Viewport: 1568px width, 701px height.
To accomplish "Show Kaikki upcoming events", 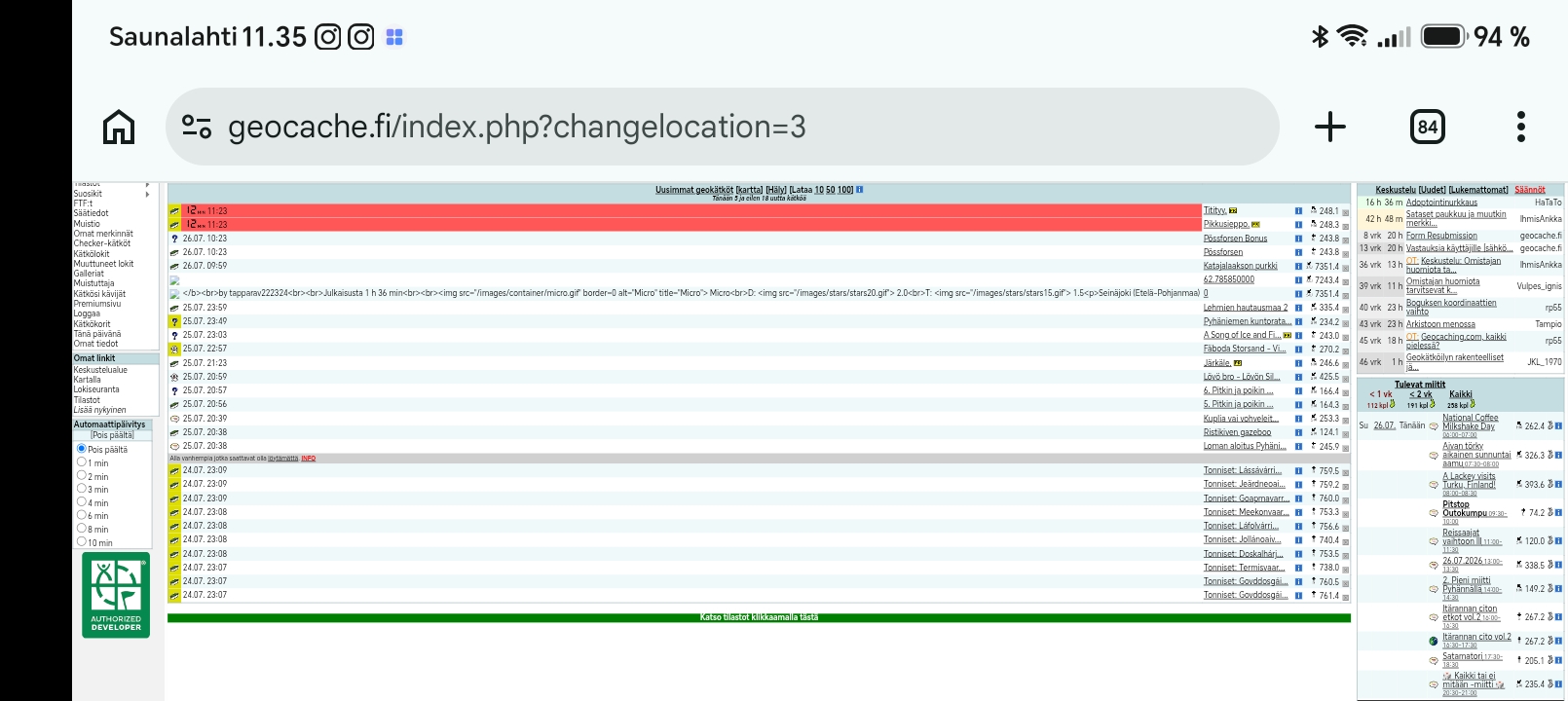I will point(1460,394).
